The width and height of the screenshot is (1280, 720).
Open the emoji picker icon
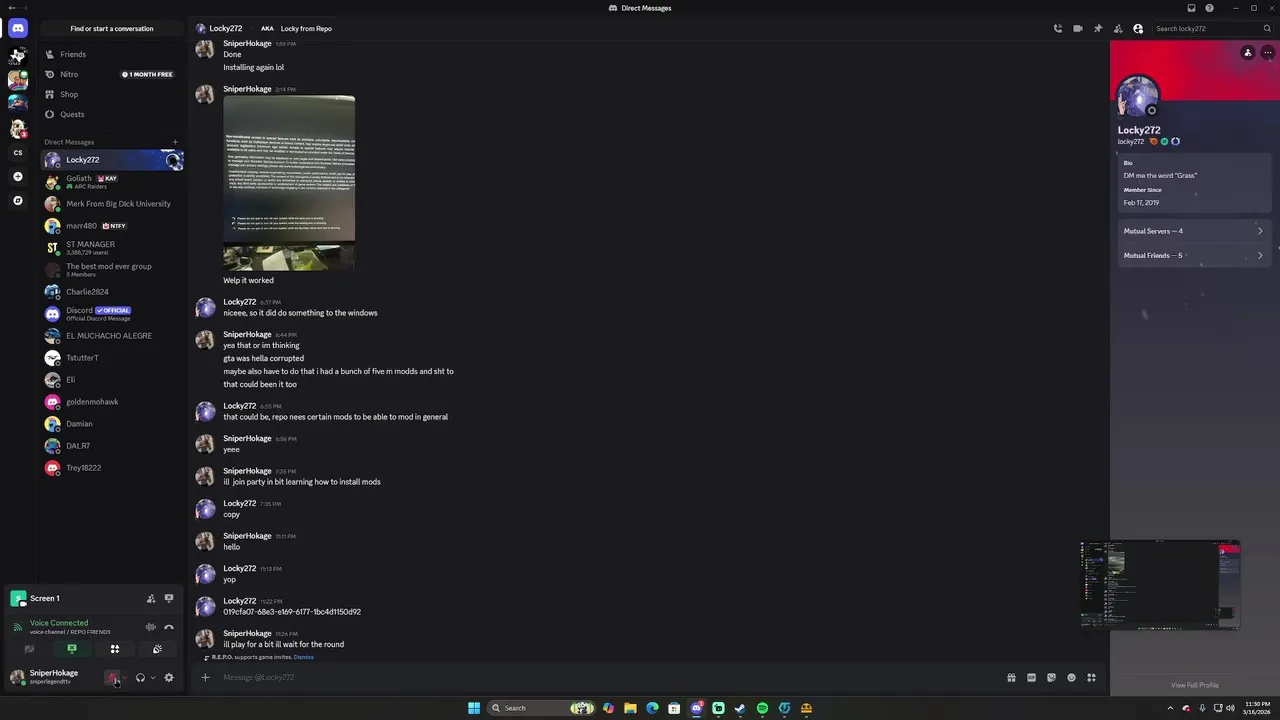point(1071,678)
